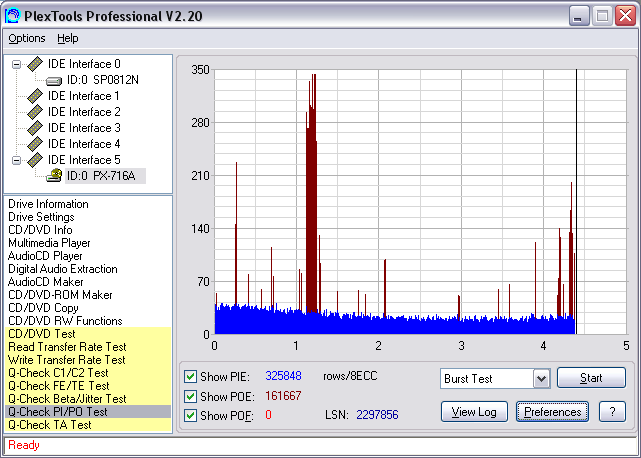Screen dimensions: 641x458
Task: Uncheck the Show POE checkbox
Action: pyautogui.click(x=190, y=396)
